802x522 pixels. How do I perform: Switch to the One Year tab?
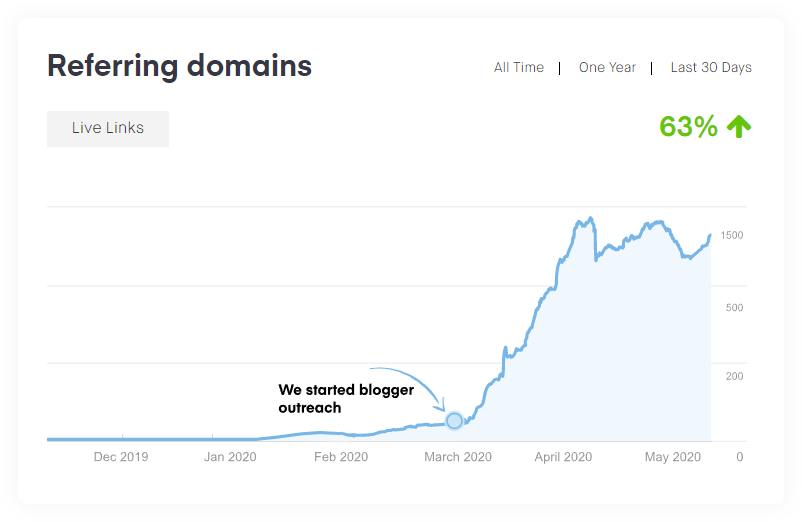[607, 68]
